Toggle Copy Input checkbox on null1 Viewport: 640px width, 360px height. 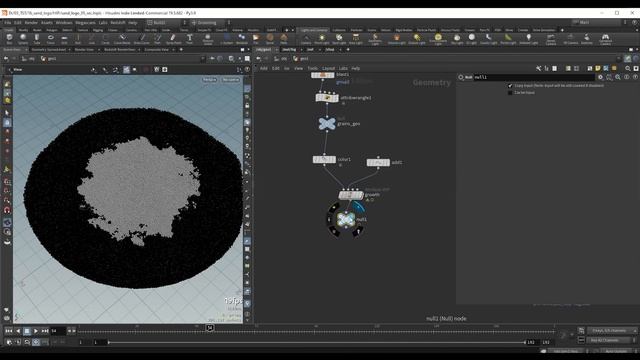(x=510, y=86)
